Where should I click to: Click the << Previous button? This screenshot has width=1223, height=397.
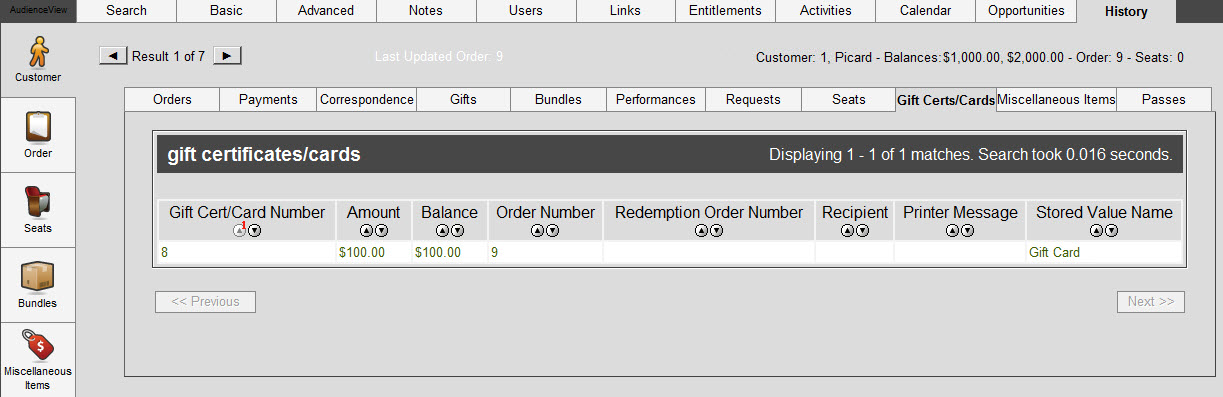(205, 301)
